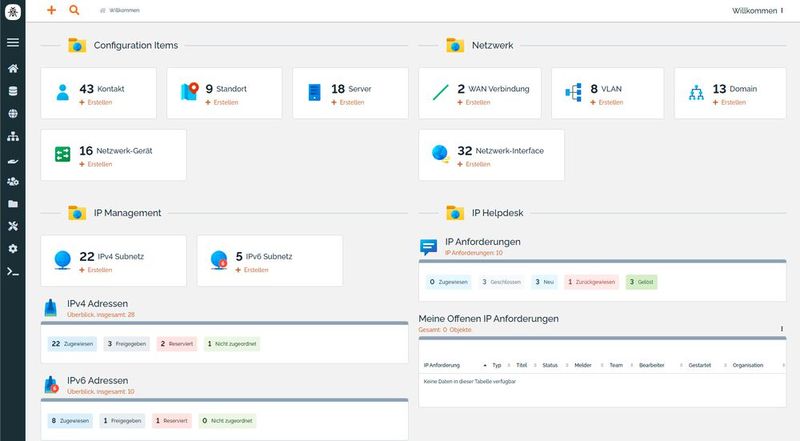Click Erstellen link under VLAN
800x441 pixels.
coord(607,103)
